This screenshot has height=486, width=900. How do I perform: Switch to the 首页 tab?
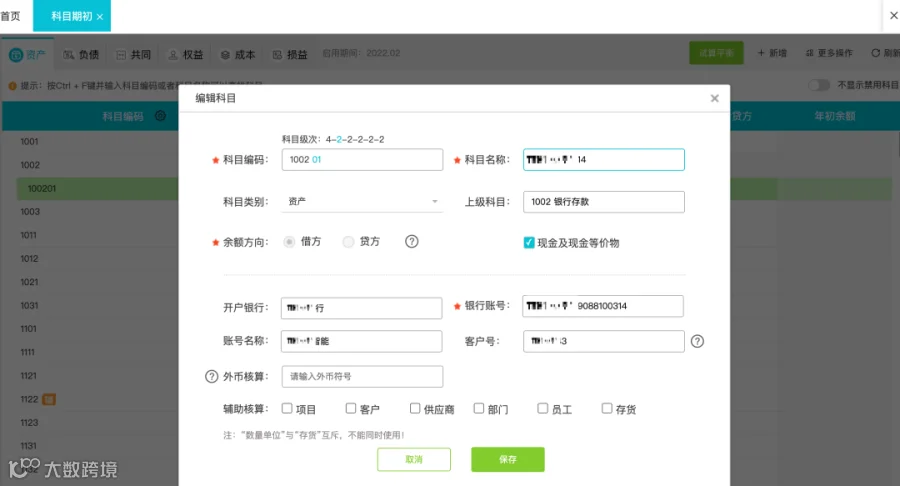(x=10, y=16)
